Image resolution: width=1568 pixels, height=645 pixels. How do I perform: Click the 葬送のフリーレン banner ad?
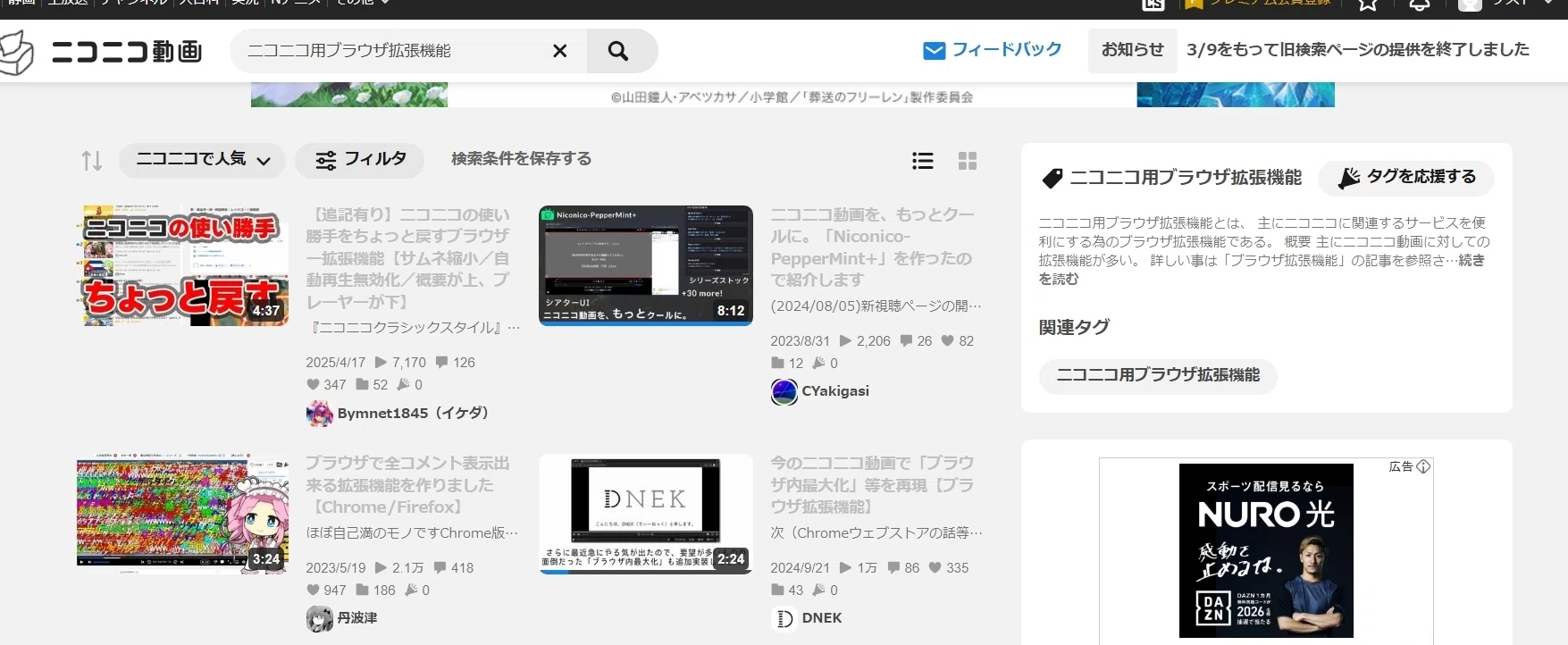click(792, 95)
